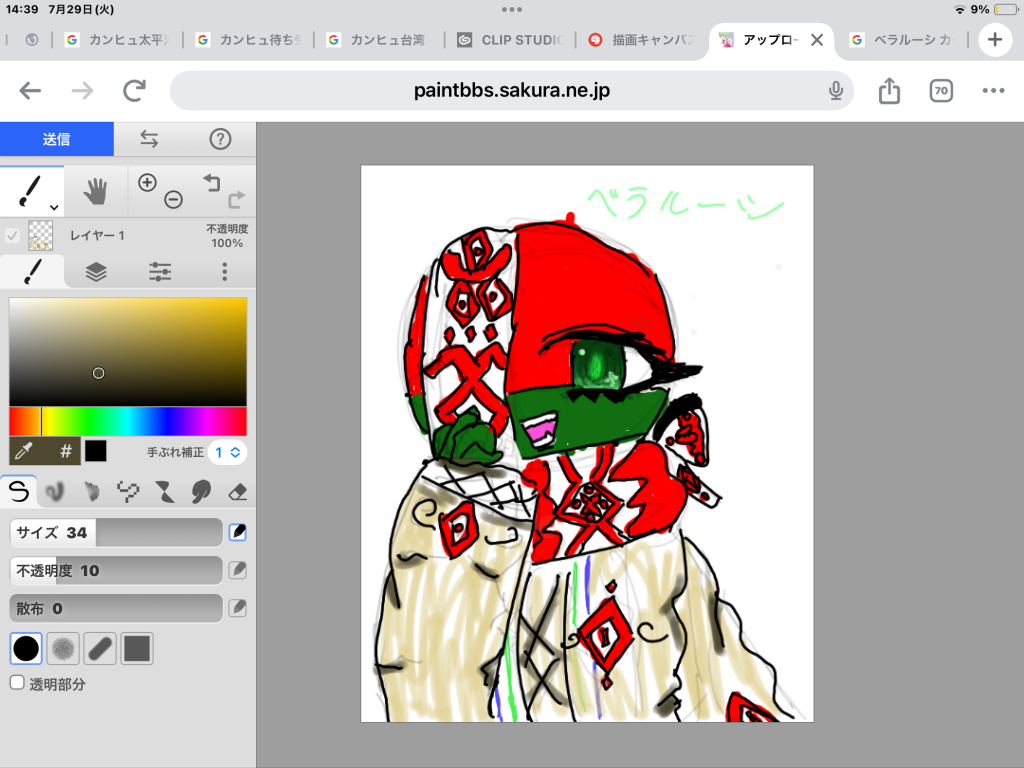Click the rainbow hue slider
The height and width of the screenshot is (768, 1024).
(x=128, y=421)
